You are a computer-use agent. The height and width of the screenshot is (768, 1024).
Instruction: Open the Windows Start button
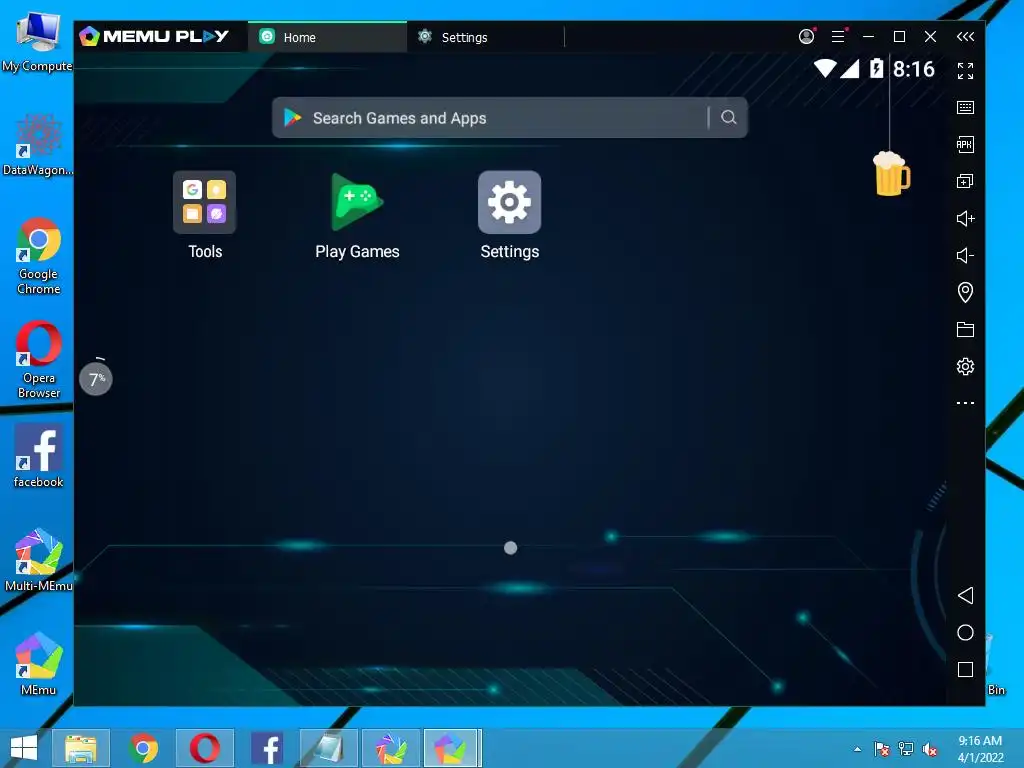point(24,748)
